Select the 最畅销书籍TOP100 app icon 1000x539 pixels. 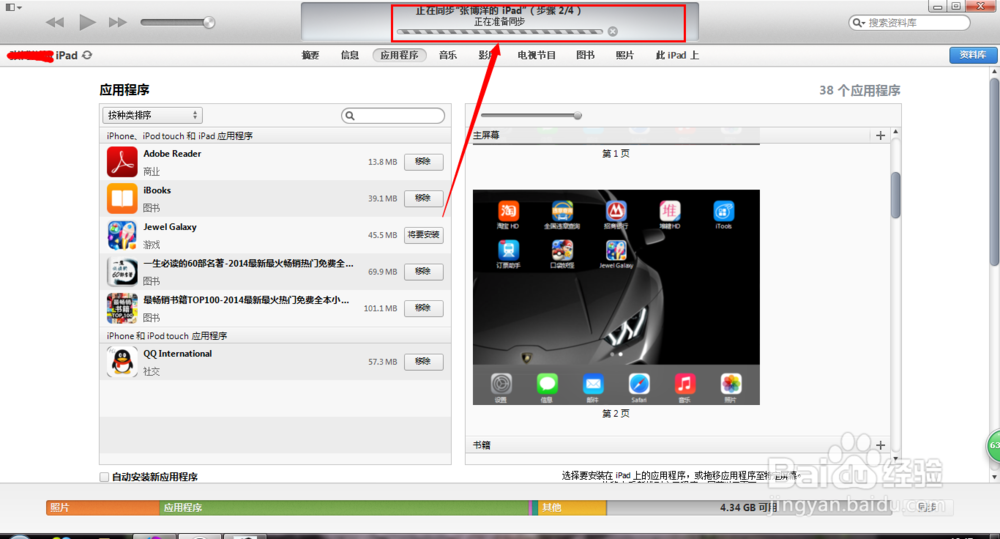(x=122, y=308)
